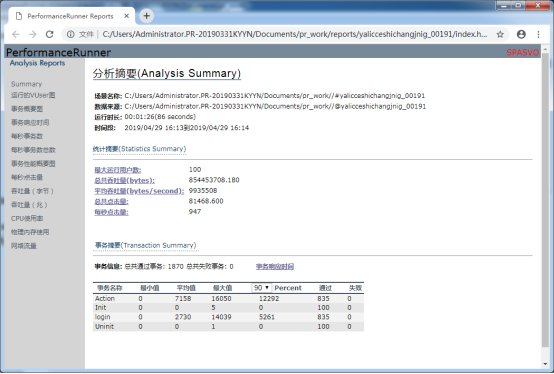Open 每秒点击量 report in sidebar
554x374 pixels.
[x=27, y=177]
